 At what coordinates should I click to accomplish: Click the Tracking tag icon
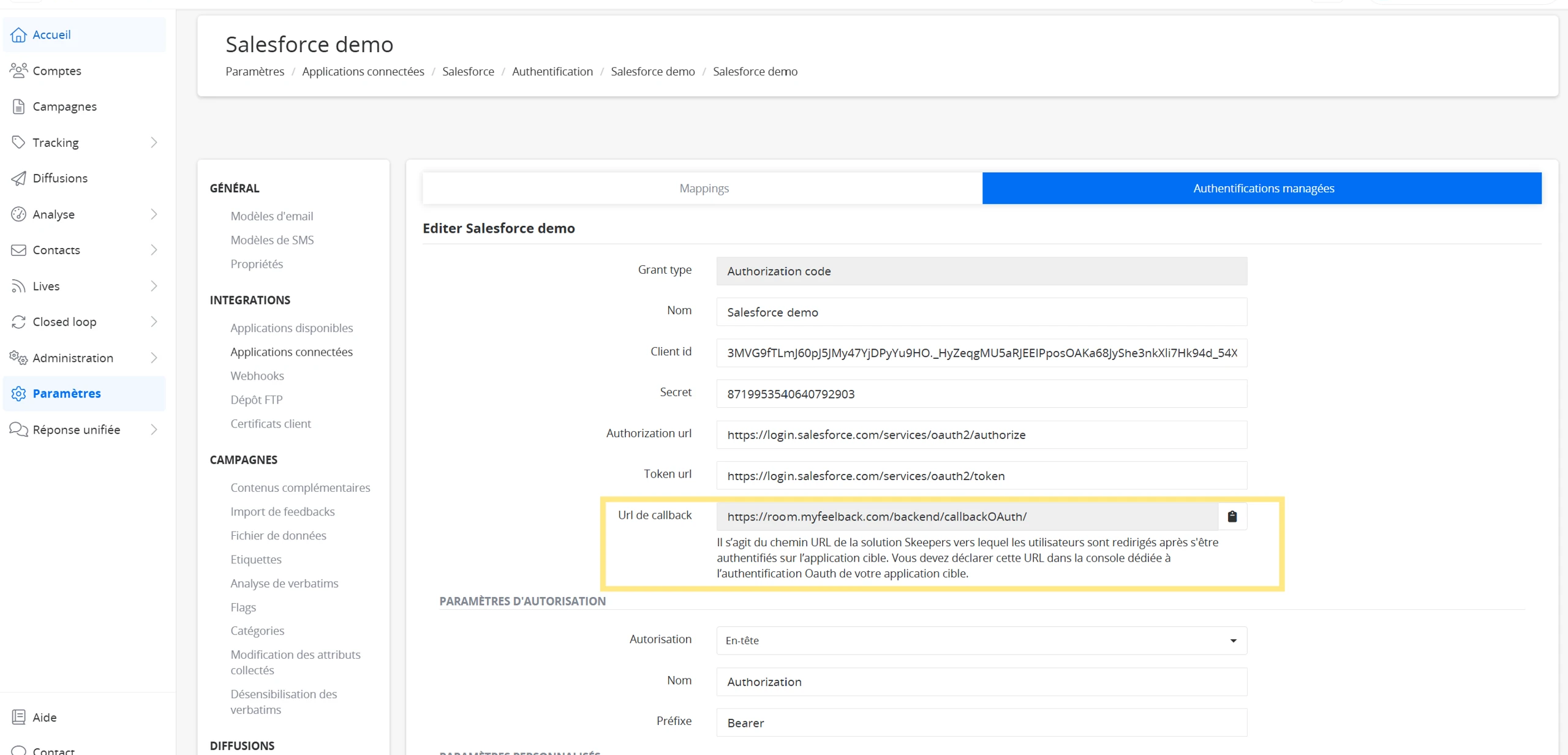[18, 142]
